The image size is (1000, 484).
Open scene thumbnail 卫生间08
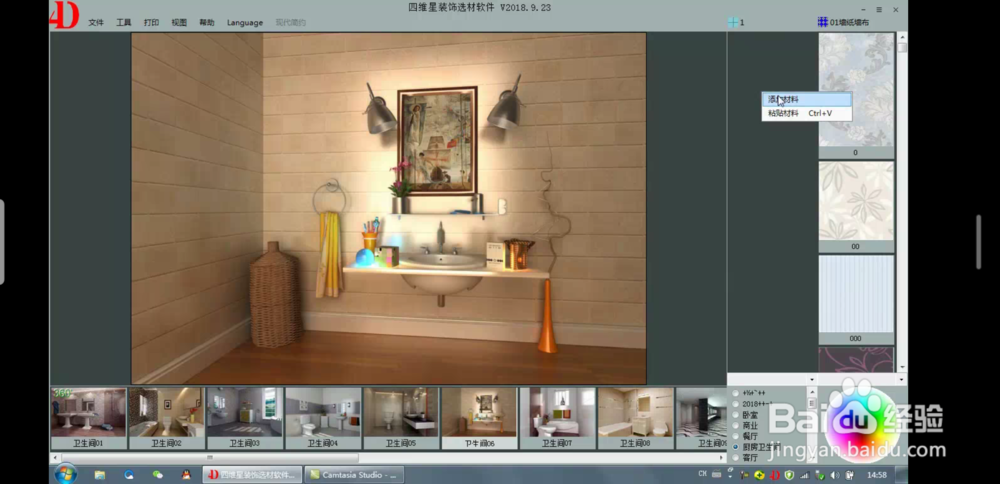(x=635, y=418)
